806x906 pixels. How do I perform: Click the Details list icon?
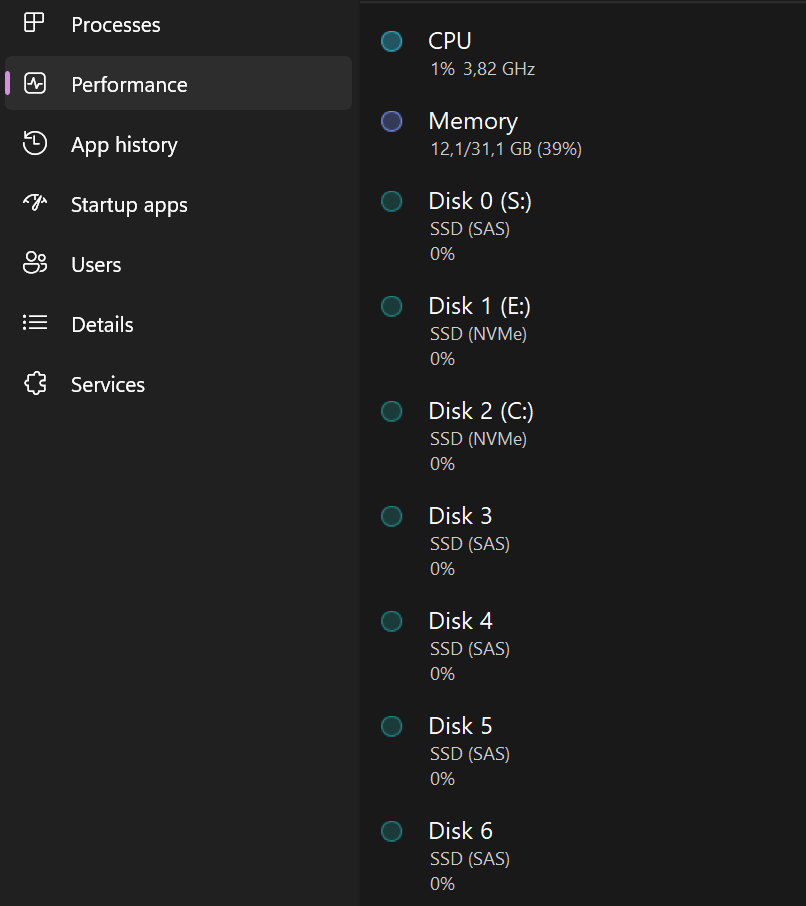35,323
